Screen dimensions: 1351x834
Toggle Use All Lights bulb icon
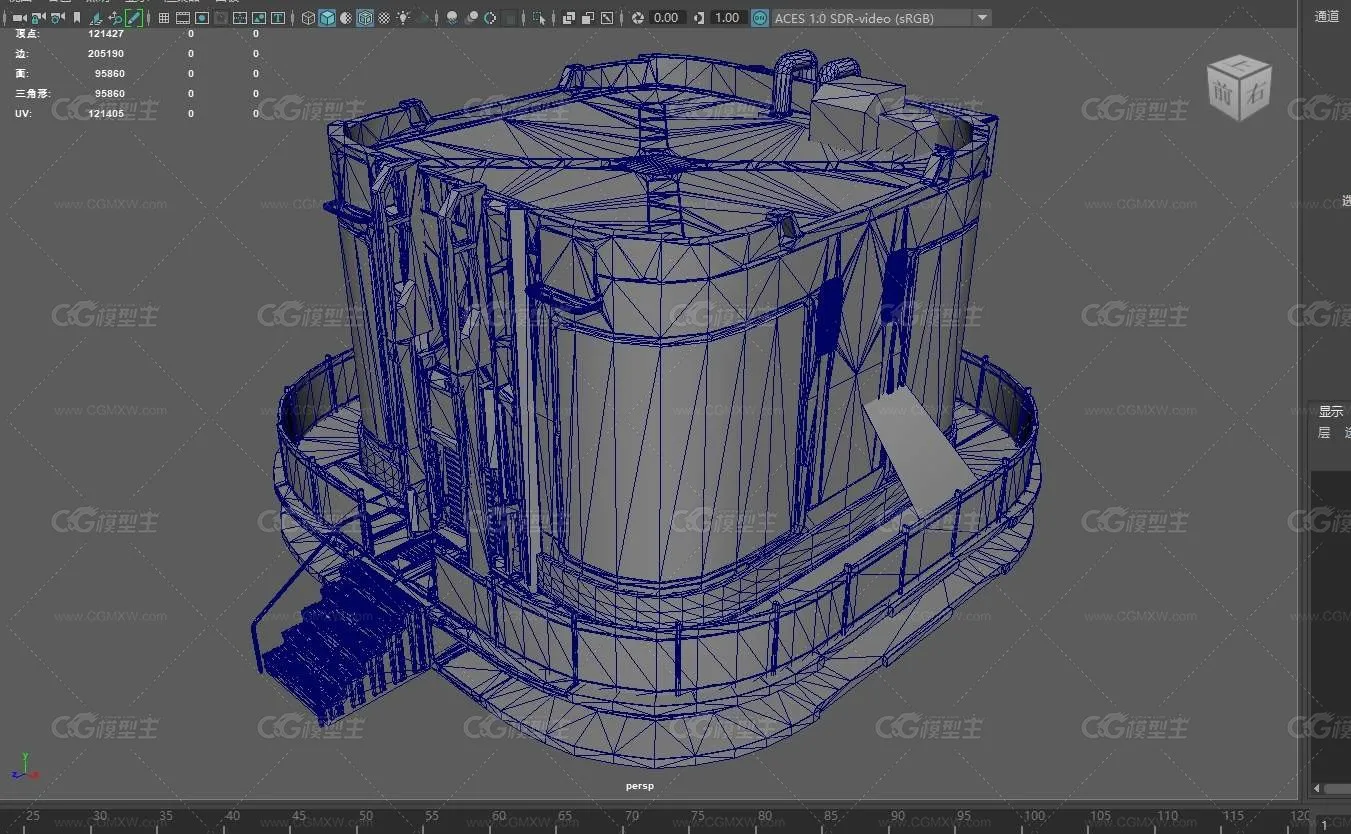tap(403, 18)
